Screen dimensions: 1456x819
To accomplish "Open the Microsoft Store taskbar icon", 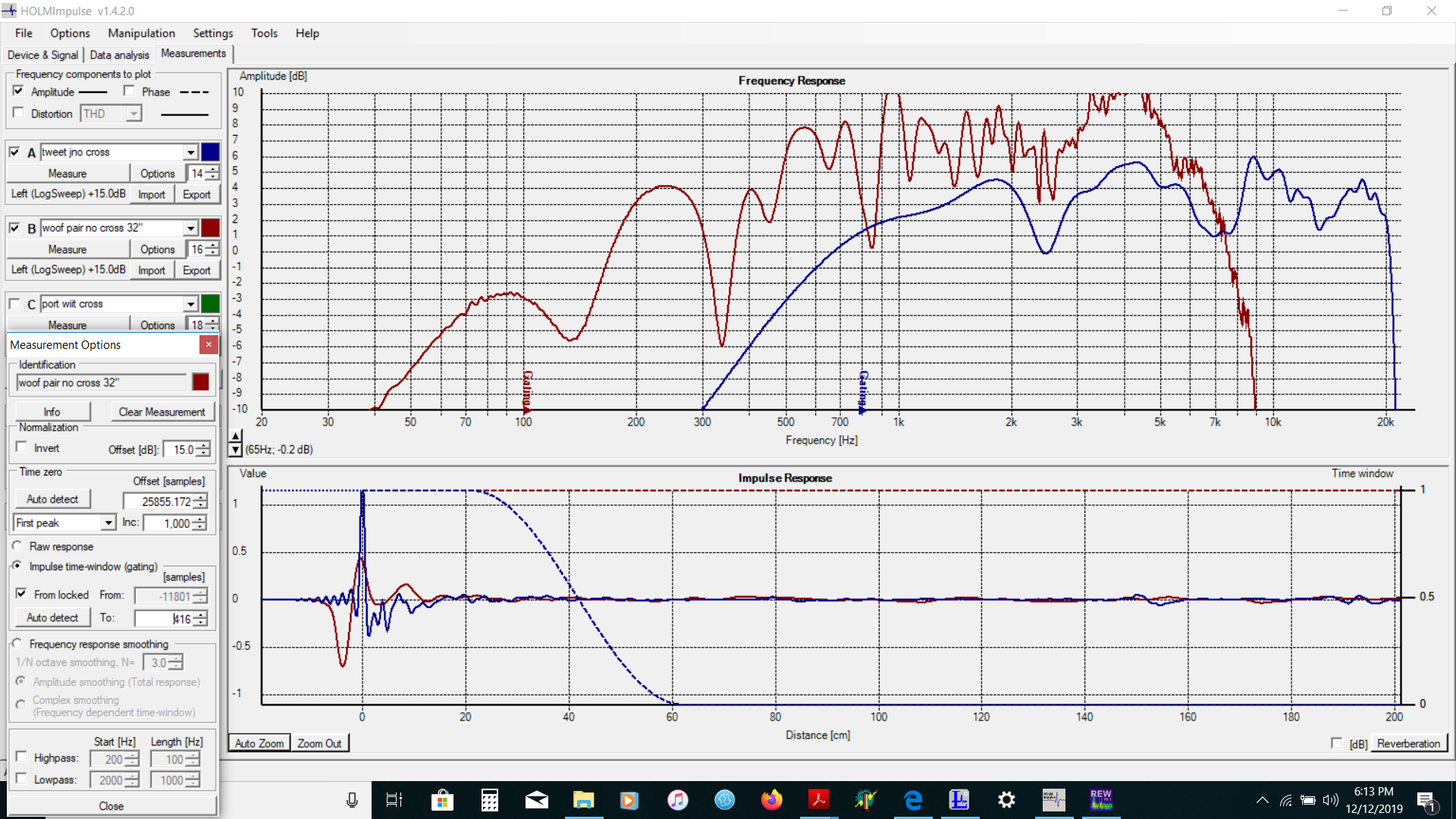I will [x=442, y=800].
